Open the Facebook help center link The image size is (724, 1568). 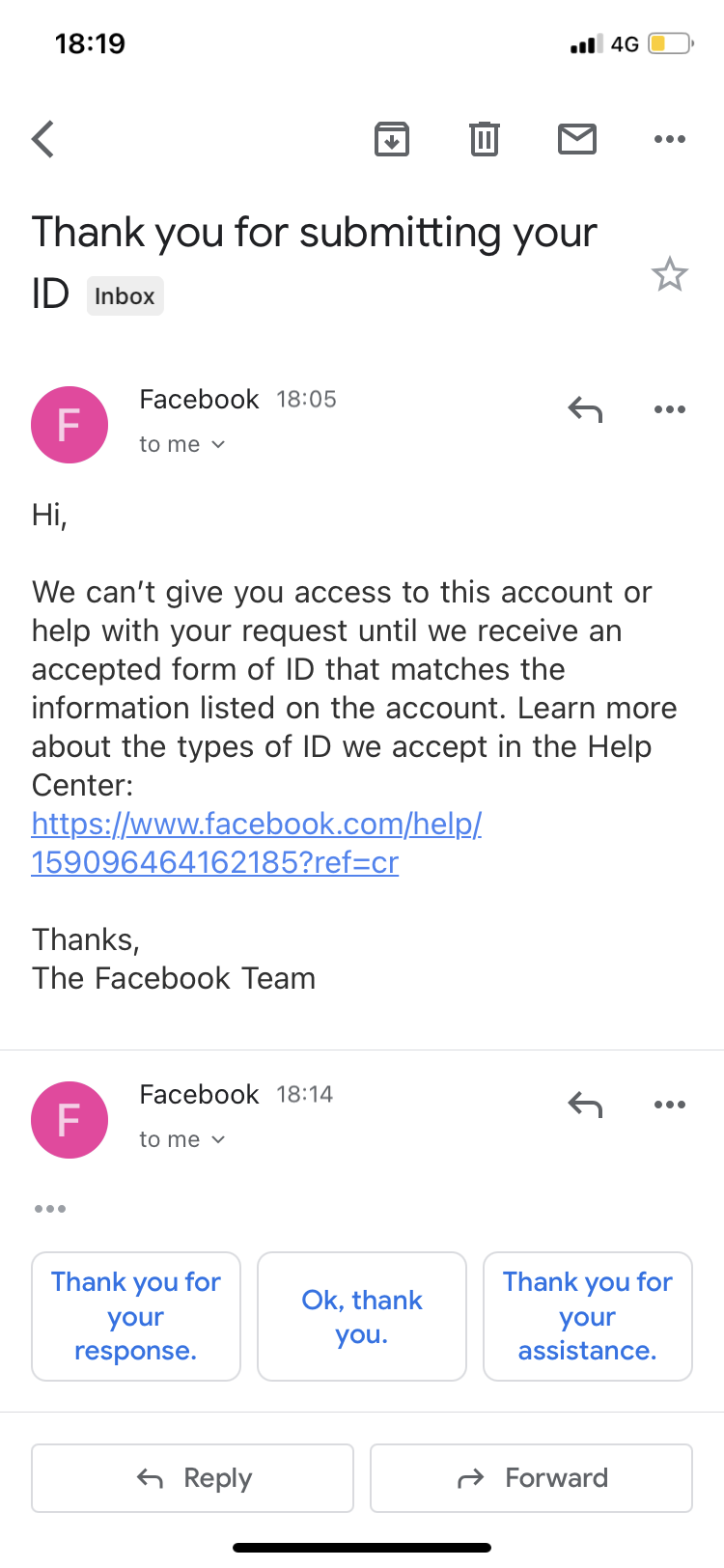point(256,843)
